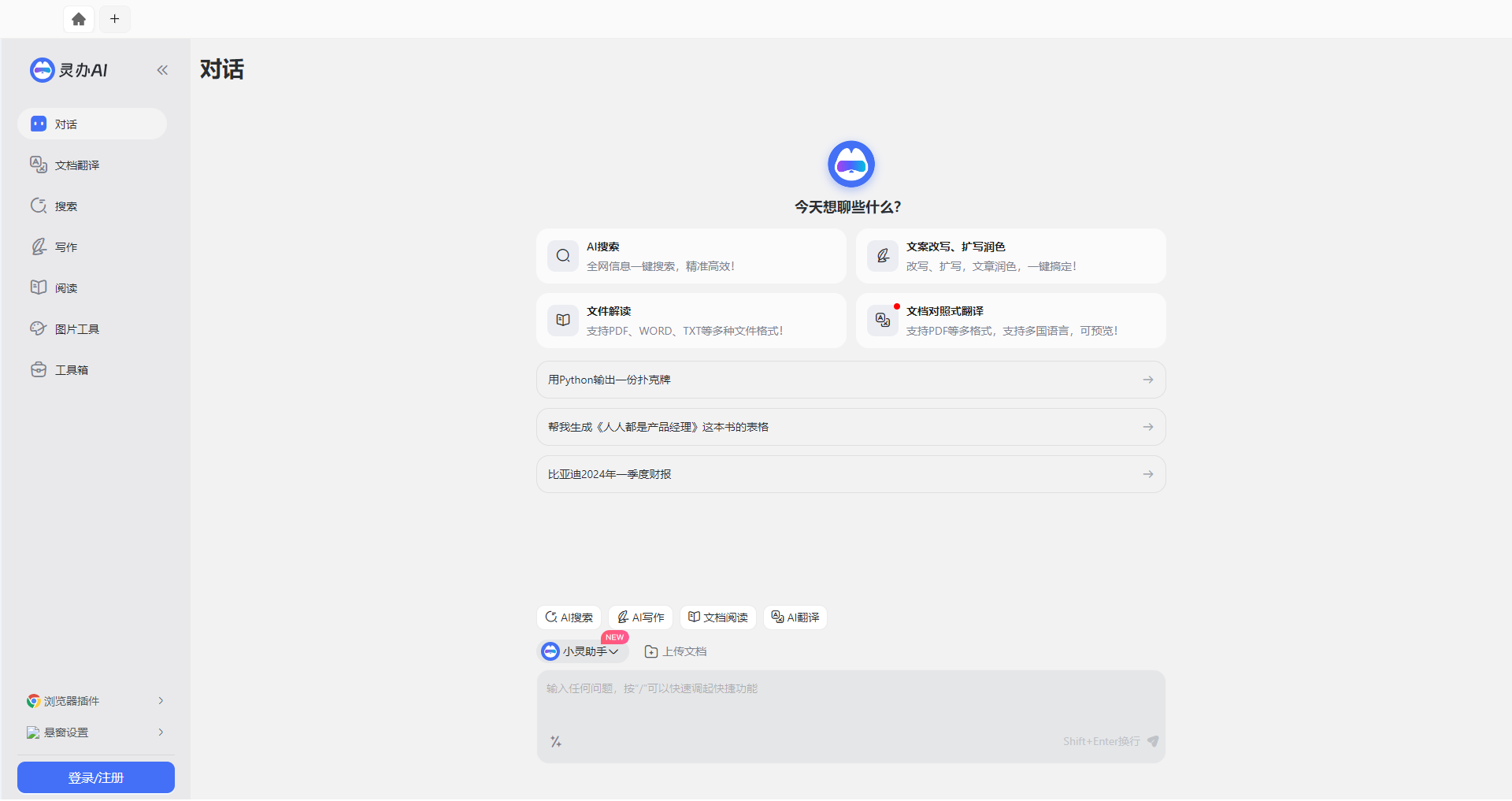Image resolution: width=1512 pixels, height=801 pixels.
Task: Click the AI搜索 card magnifier icon
Action: pos(563,256)
